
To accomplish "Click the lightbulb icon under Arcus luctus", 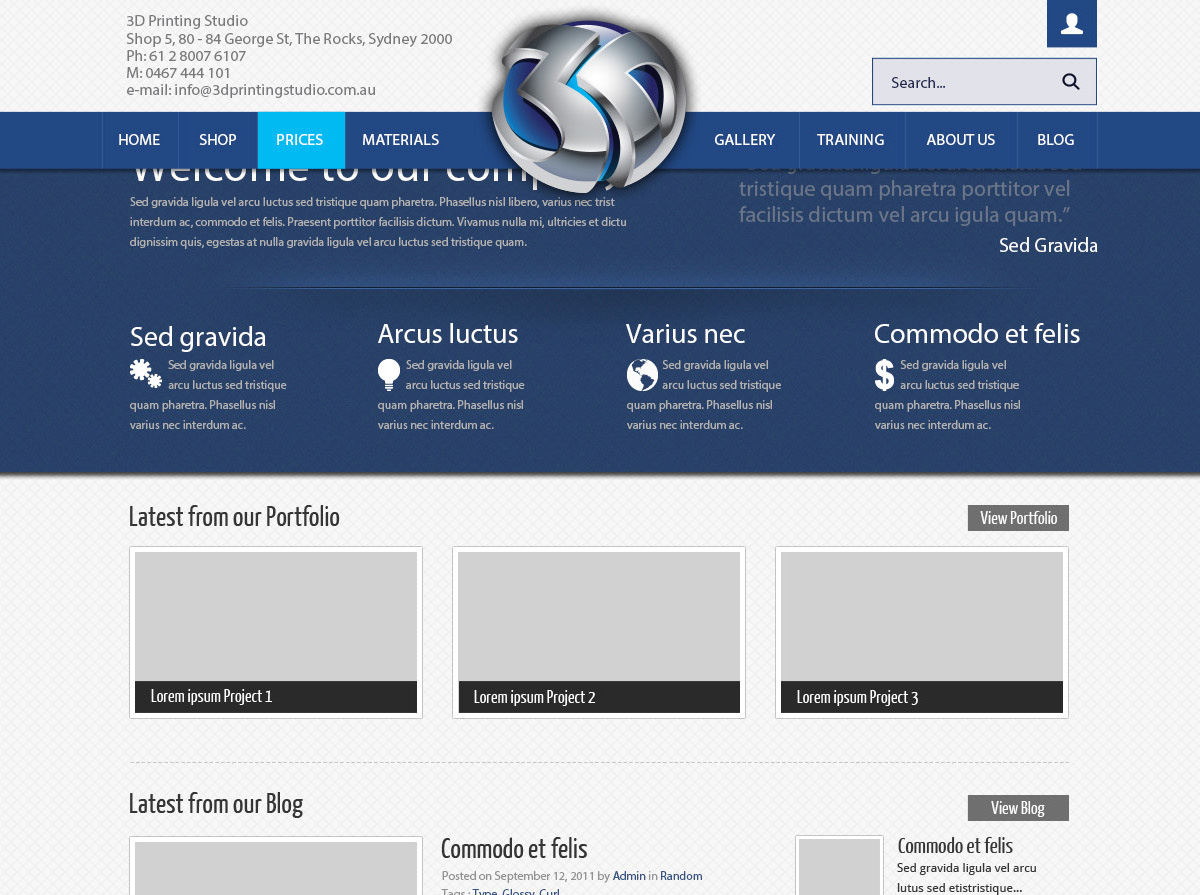I will click(389, 372).
